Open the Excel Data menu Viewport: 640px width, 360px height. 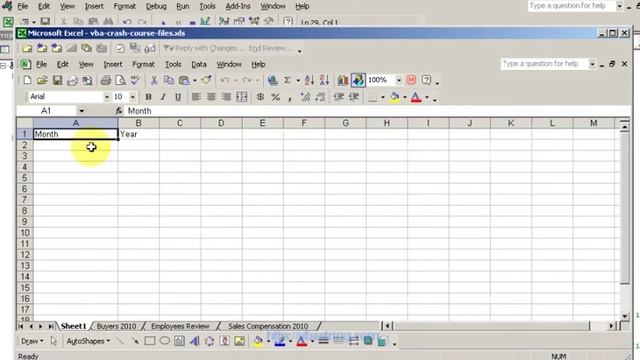point(199,64)
